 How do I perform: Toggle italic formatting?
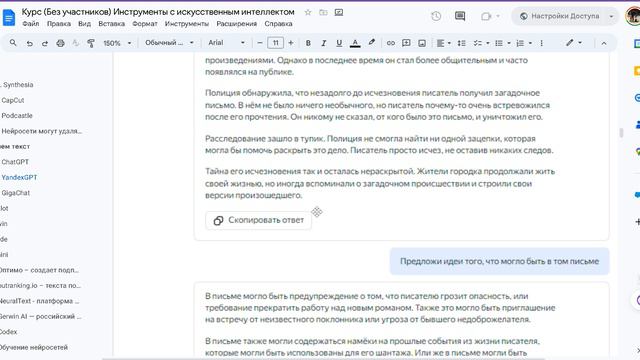(324, 43)
